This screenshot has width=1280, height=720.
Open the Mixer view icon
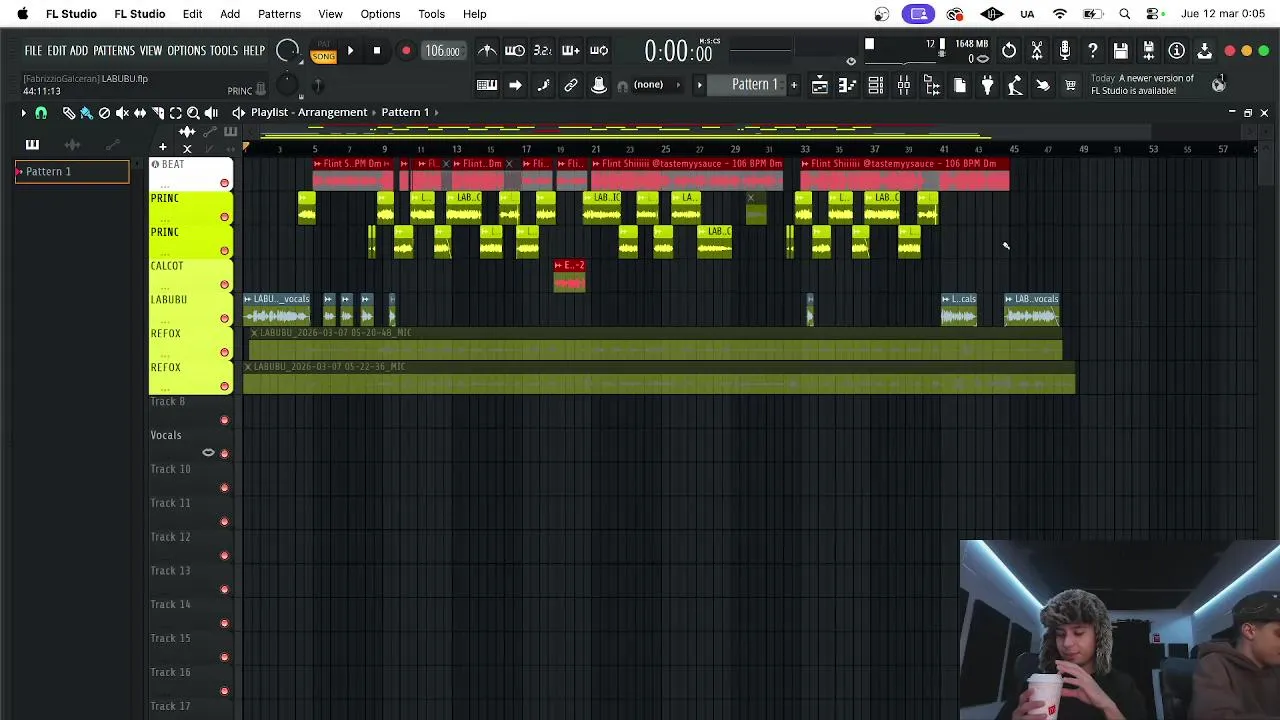point(903,86)
